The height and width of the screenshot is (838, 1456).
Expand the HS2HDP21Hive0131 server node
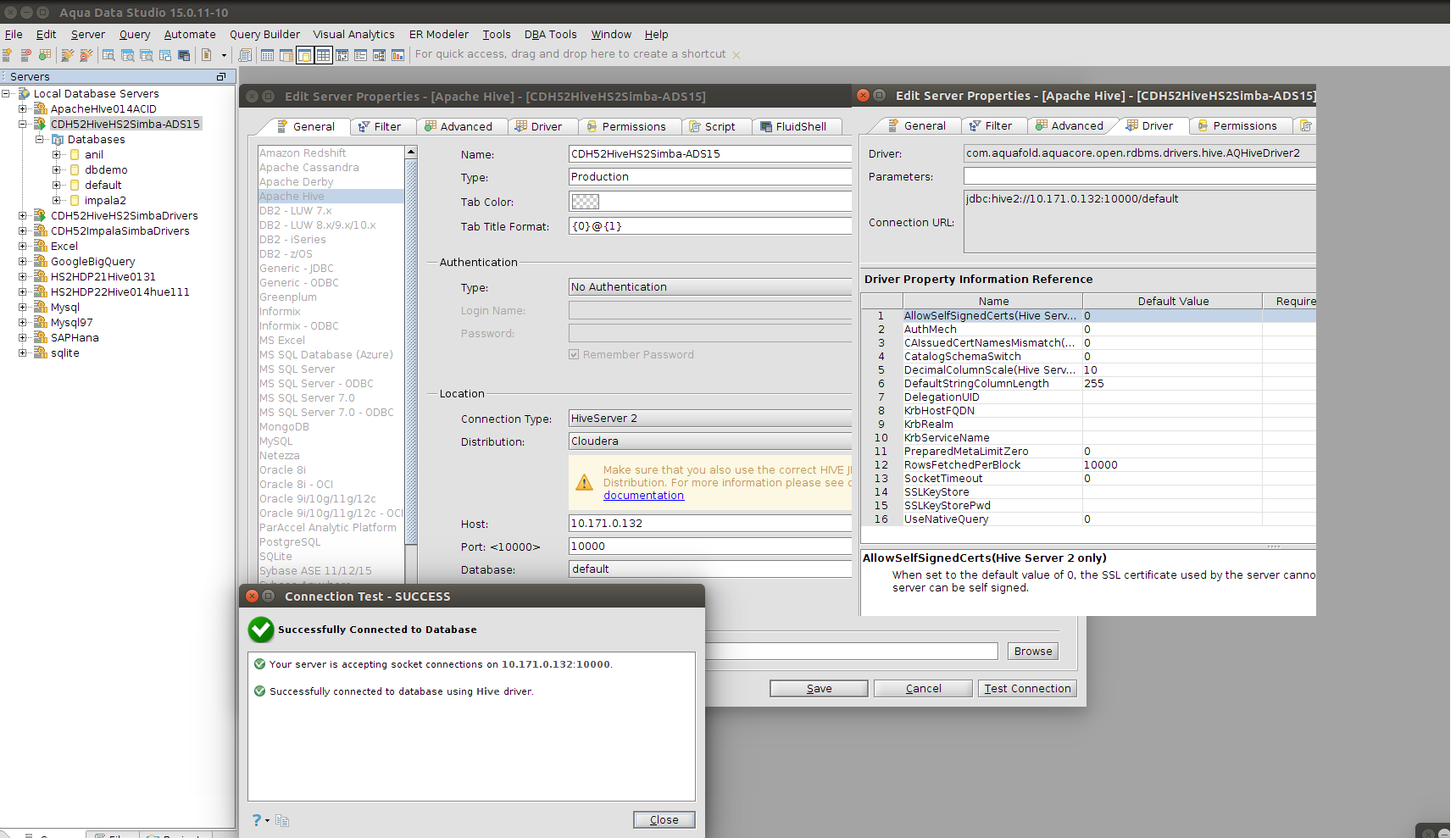click(x=23, y=276)
